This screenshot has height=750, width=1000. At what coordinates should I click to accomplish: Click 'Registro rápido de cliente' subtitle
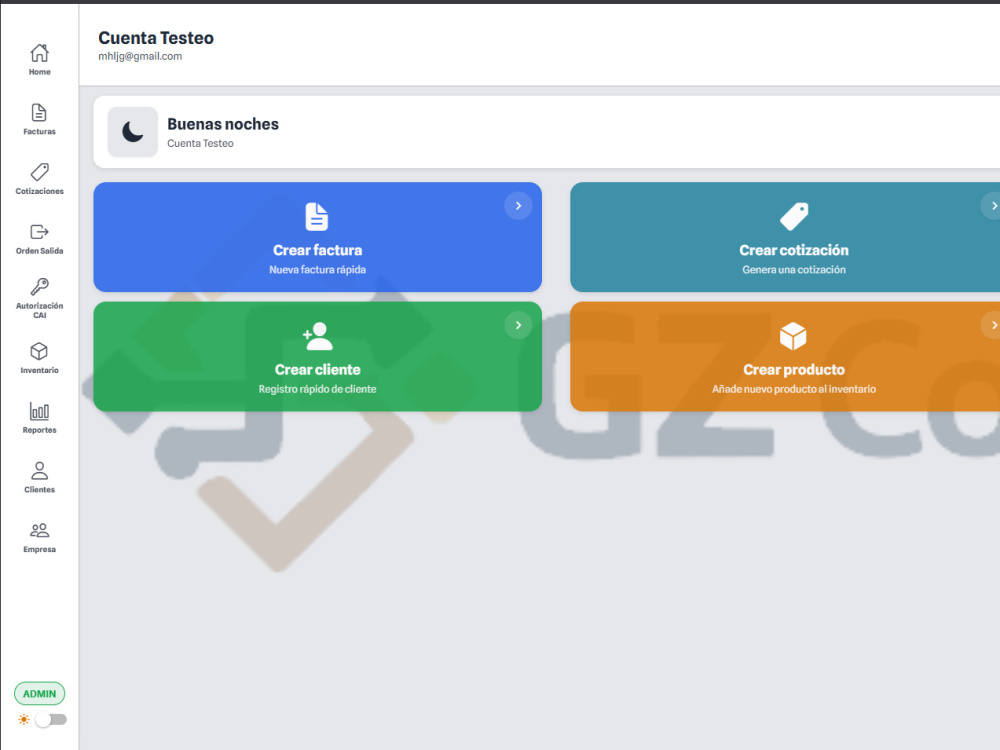[318, 389]
